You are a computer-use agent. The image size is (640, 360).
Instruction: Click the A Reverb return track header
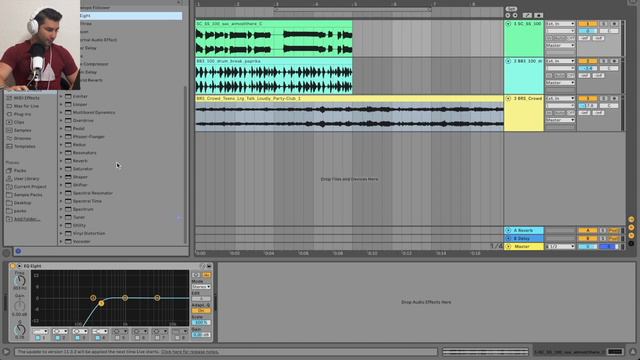(524, 231)
